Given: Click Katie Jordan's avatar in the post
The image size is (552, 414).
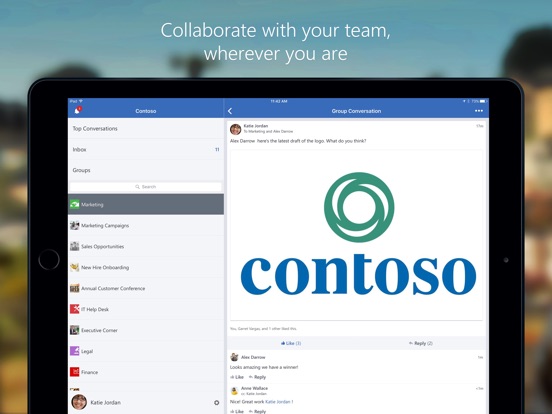Looking at the screenshot, I should click(236, 129).
